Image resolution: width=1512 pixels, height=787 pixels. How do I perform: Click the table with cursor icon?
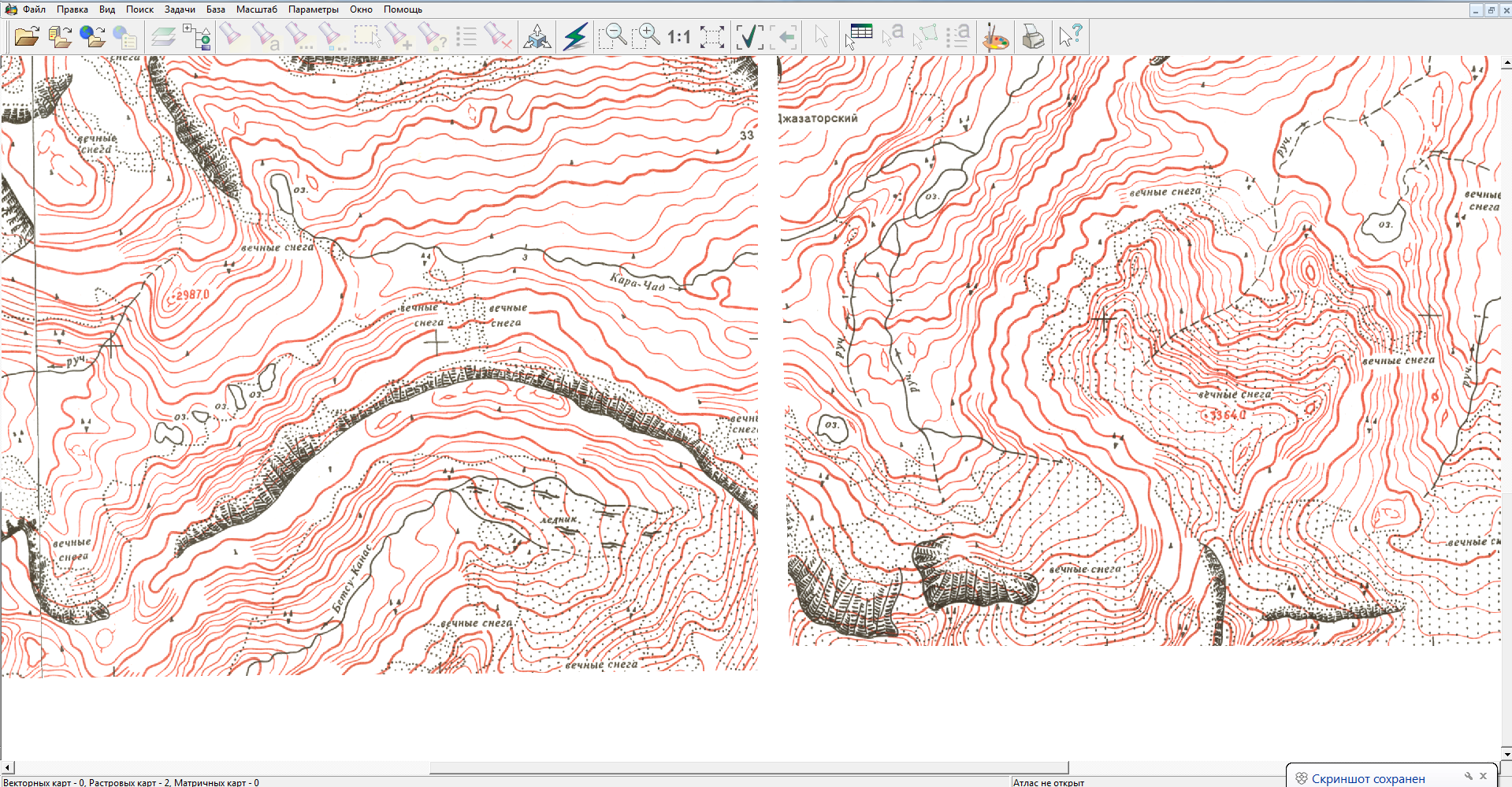click(x=858, y=36)
